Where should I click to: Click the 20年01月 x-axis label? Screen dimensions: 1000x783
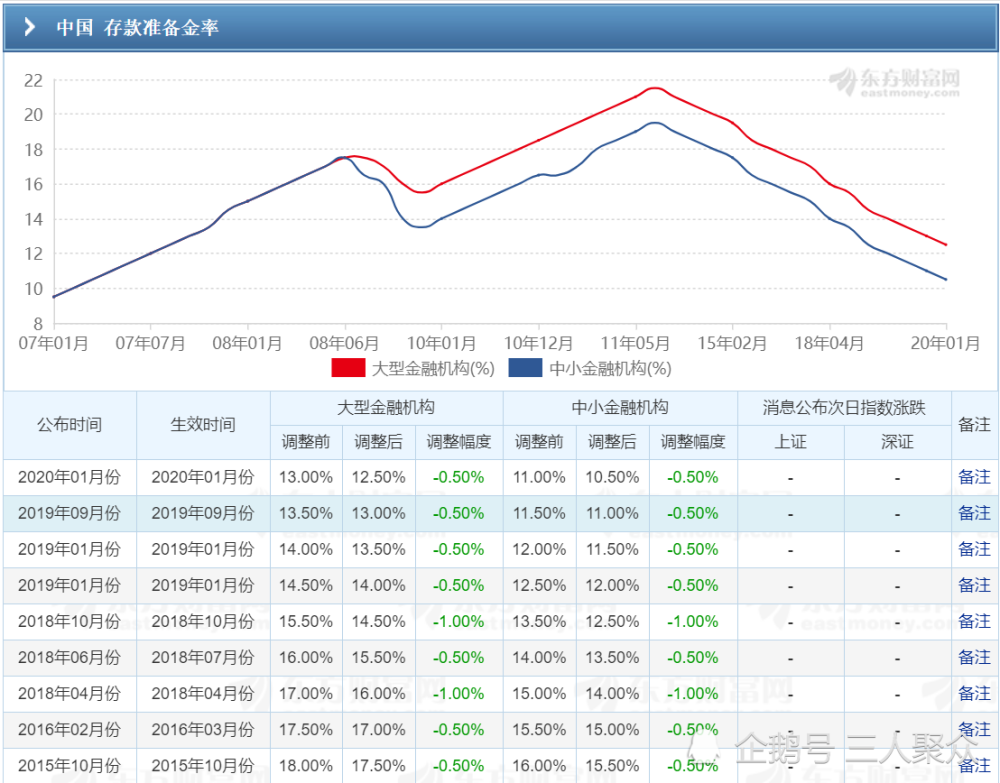pyautogui.click(x=945, y=344)
